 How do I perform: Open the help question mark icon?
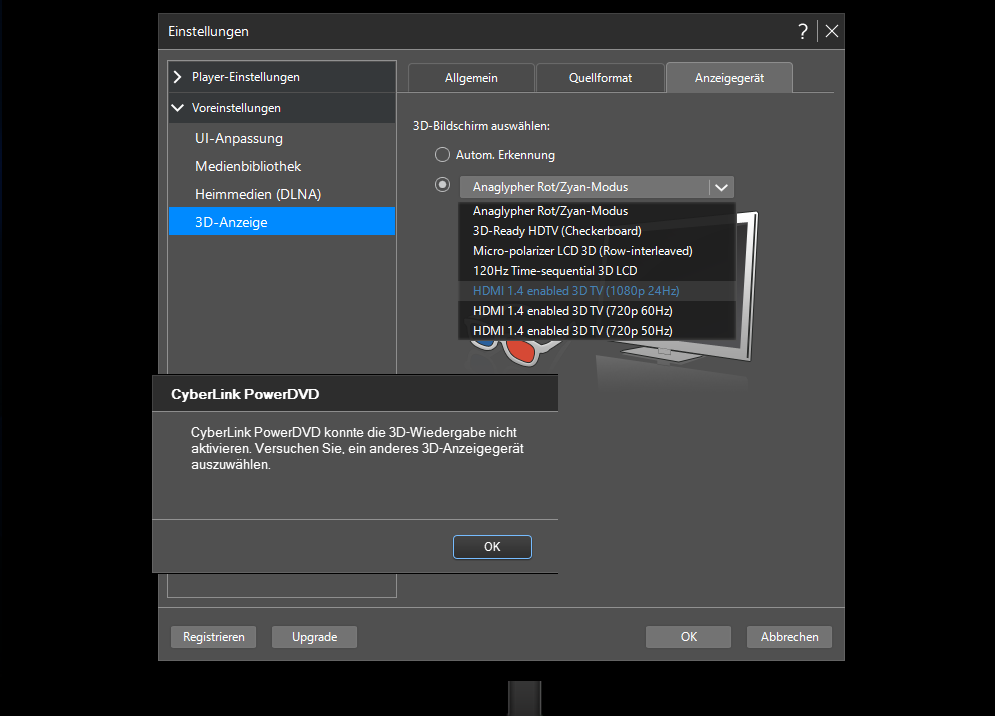pos(803,31)
